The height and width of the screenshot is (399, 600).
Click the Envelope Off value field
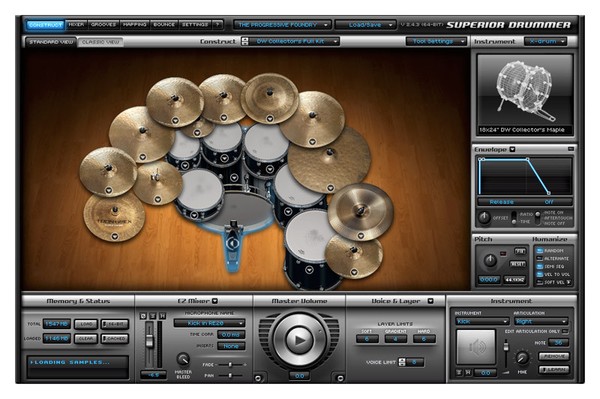pyautogui.click(x=549, y=202)
